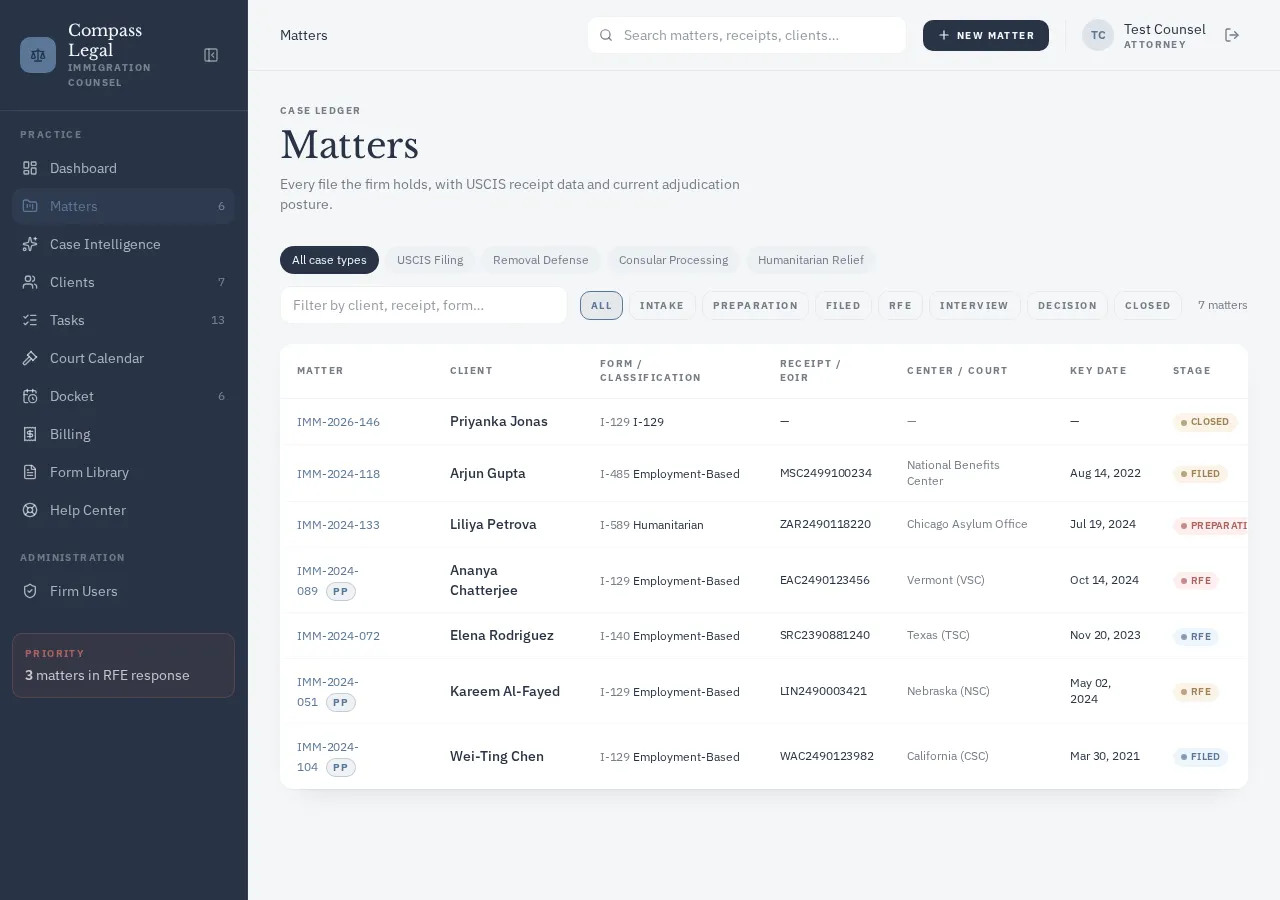1280x900 pixels.
Task: Click the global search matters field
Action: click(747, 35)
